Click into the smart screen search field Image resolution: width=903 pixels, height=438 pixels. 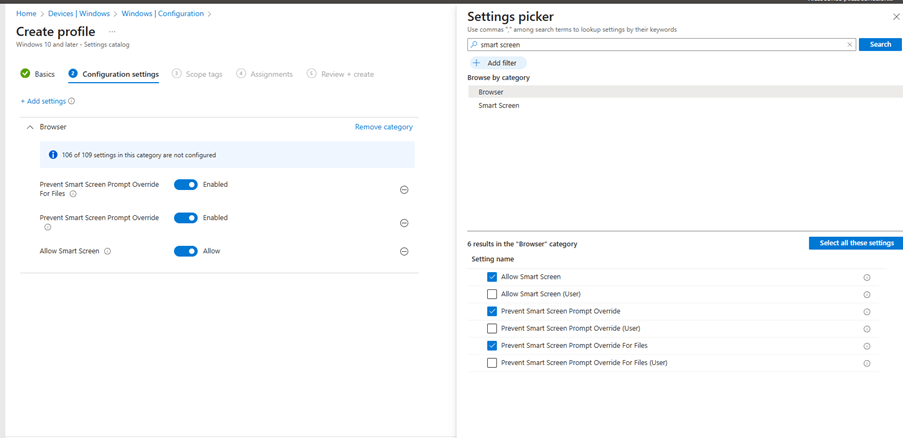[660, 45]
